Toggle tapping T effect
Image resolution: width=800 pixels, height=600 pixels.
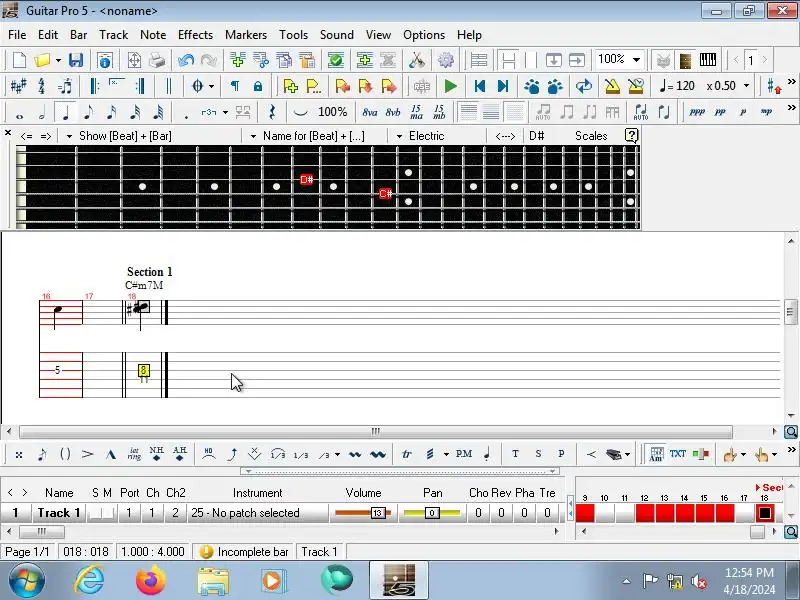pos(515,454)
